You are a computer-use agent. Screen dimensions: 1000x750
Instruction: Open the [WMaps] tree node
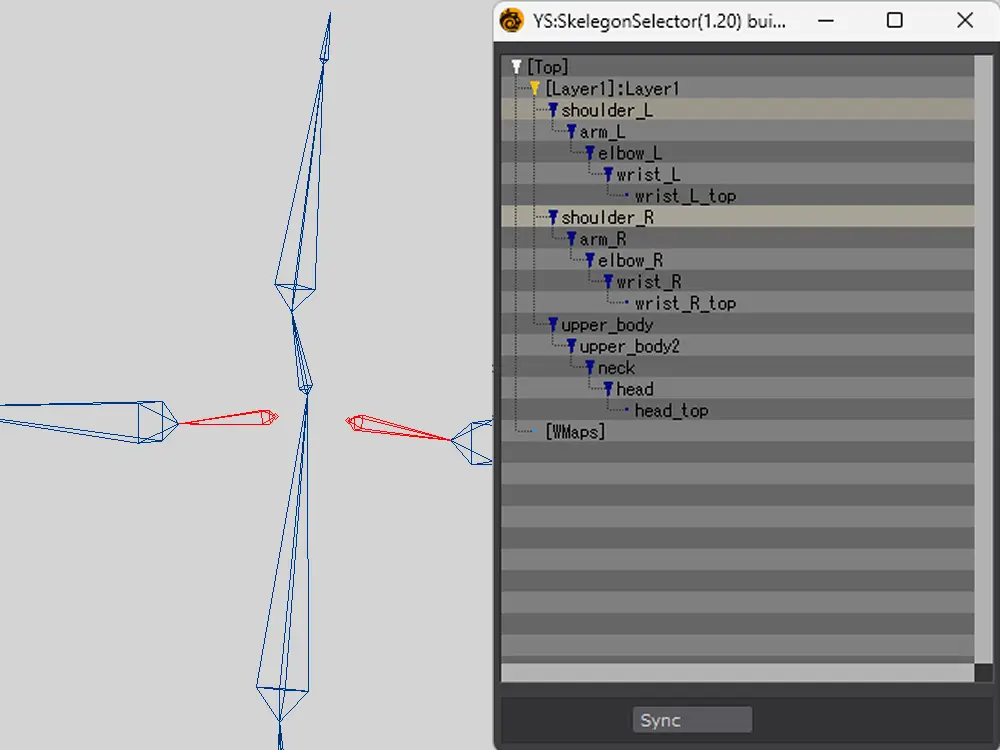point(575,432)
